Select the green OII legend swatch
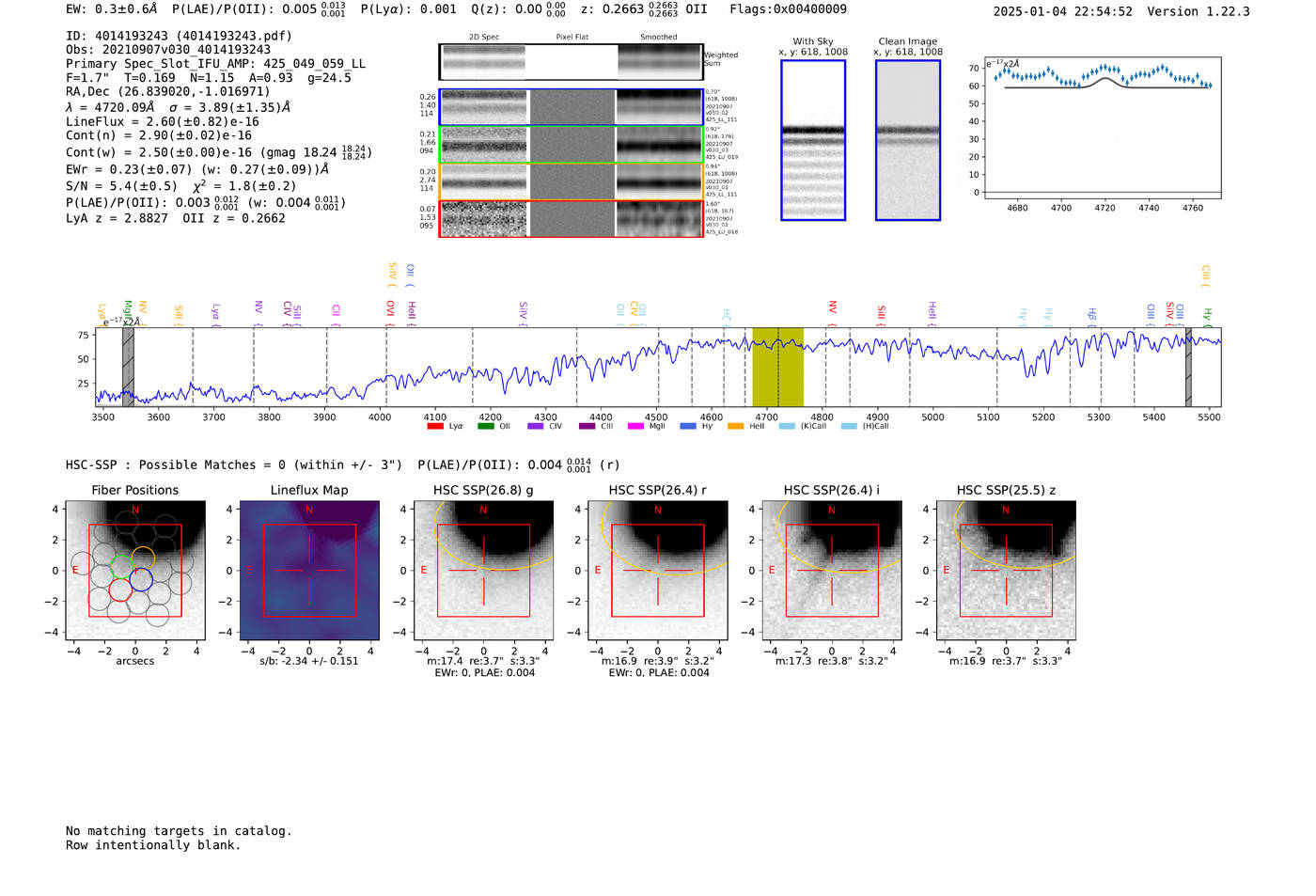 tap(485, 426)
